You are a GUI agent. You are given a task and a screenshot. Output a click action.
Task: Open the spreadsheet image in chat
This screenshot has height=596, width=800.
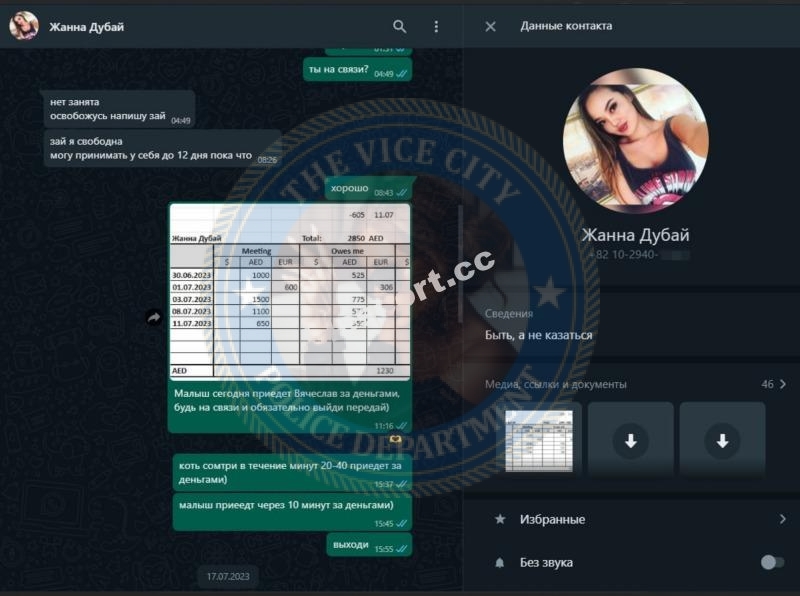(x=290, y=291)
